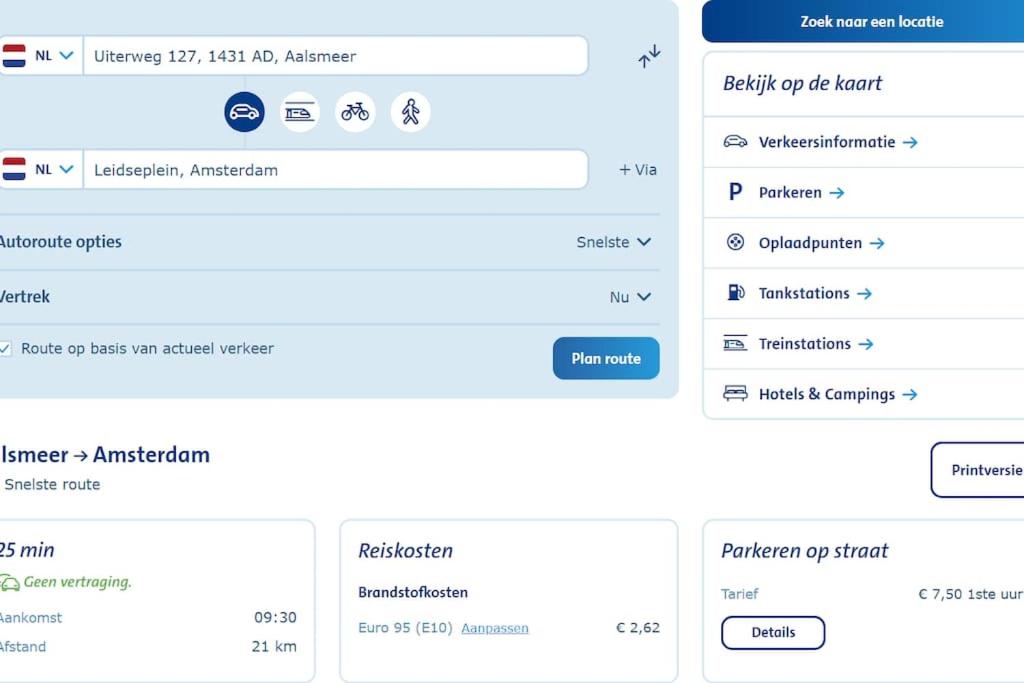Expand the Vertrek Nu dropdown
Viewport: 1024px width, 683px height.
pyautogui.click(x=630, y=297)
